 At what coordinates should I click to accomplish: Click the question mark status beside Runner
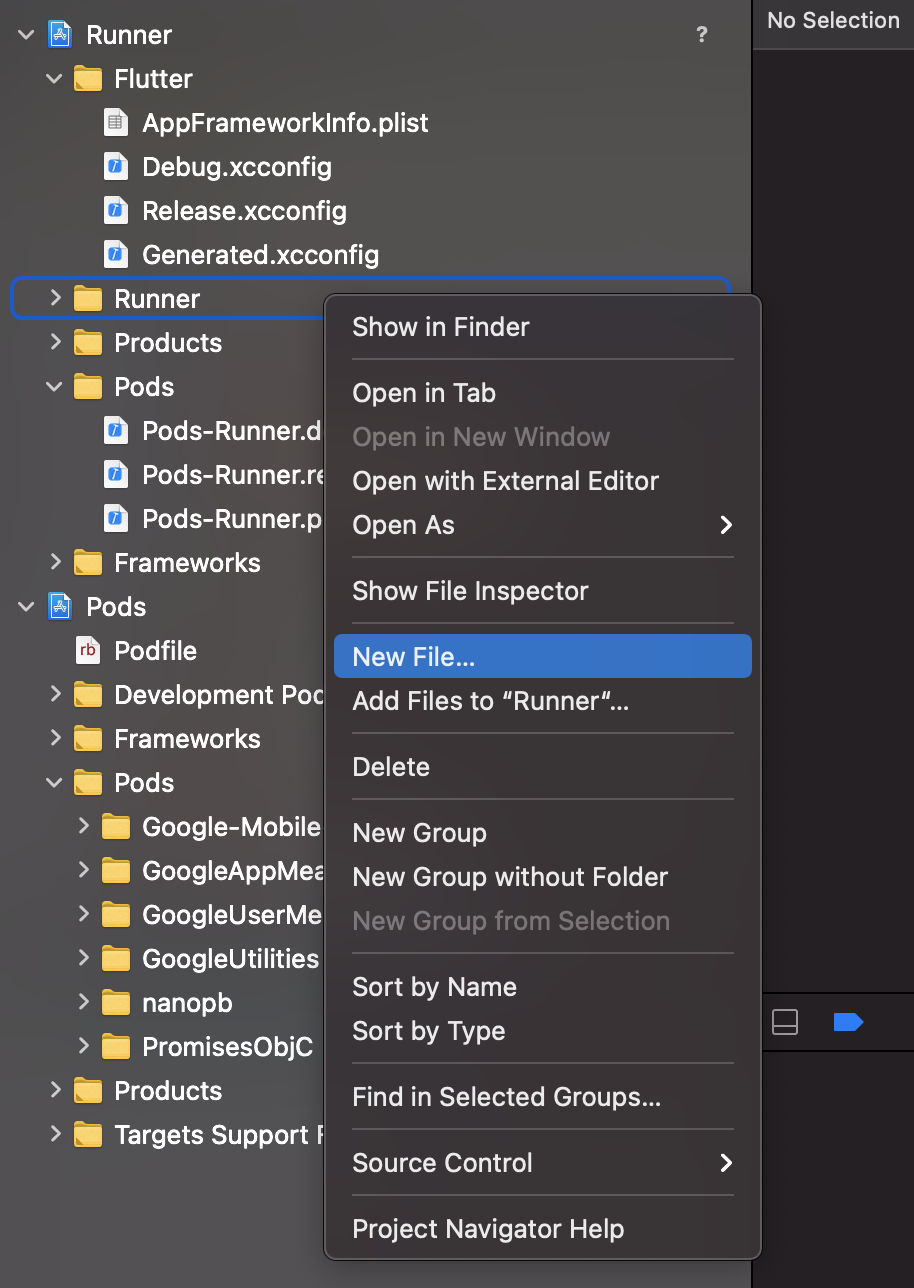point(701,35)
